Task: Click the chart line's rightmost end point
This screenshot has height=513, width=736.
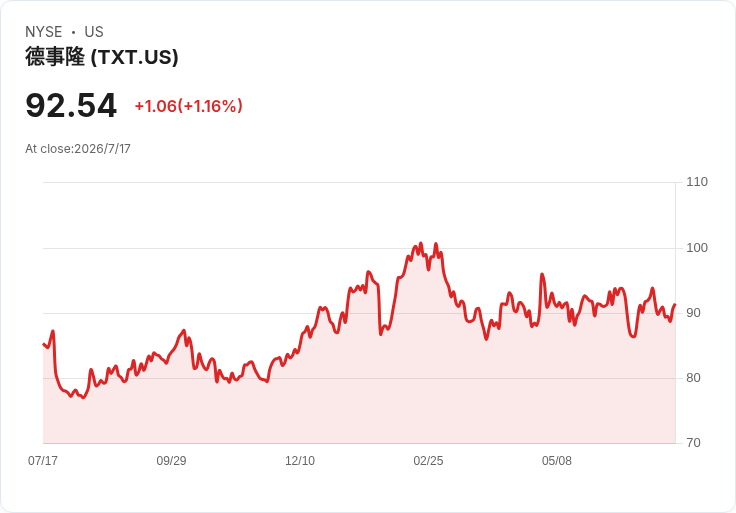Action: [x=675, y=305]
